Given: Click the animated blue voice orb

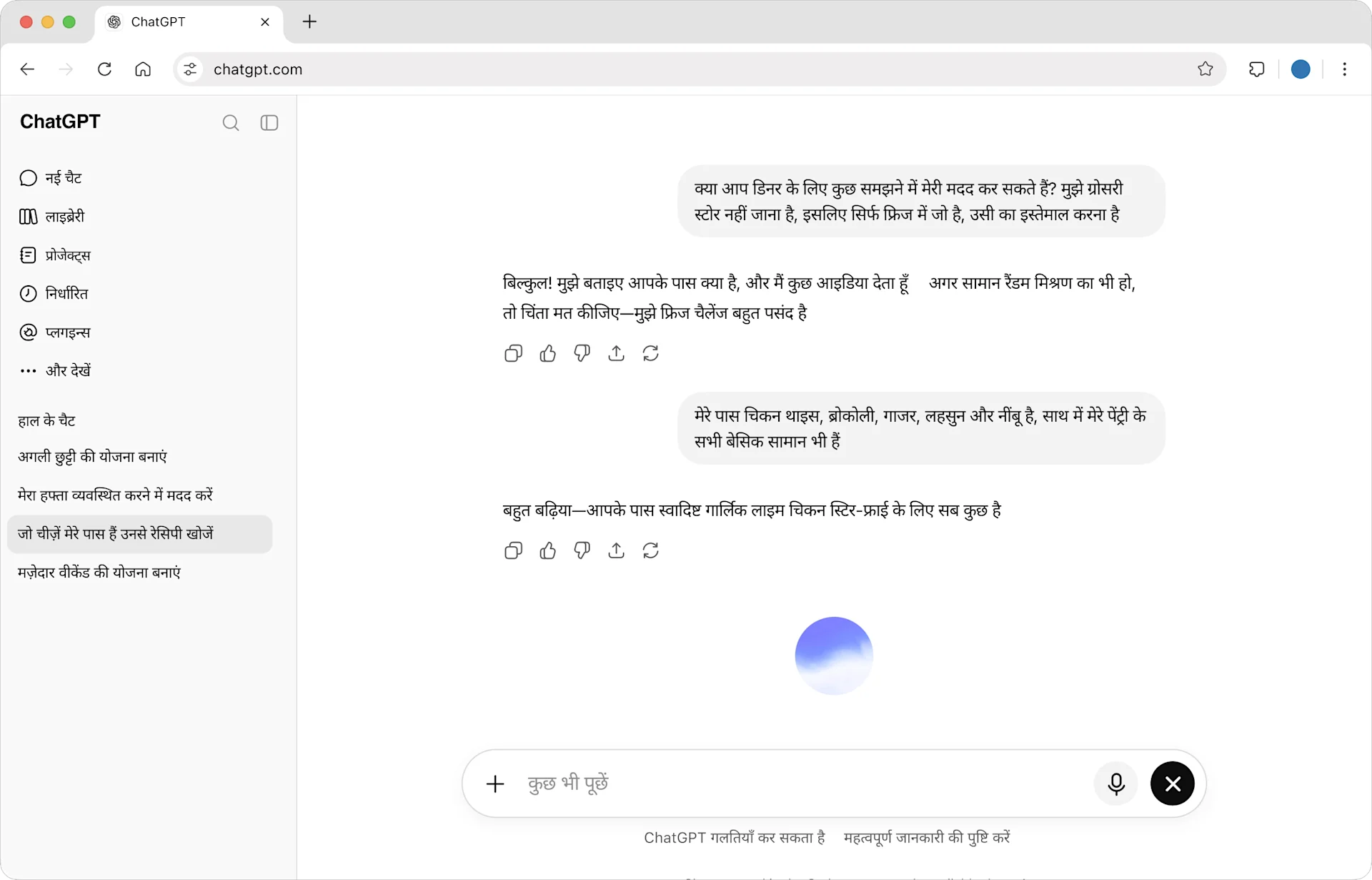Looking at the screenshot, I should pyautogui.click(x=834, y=656).
